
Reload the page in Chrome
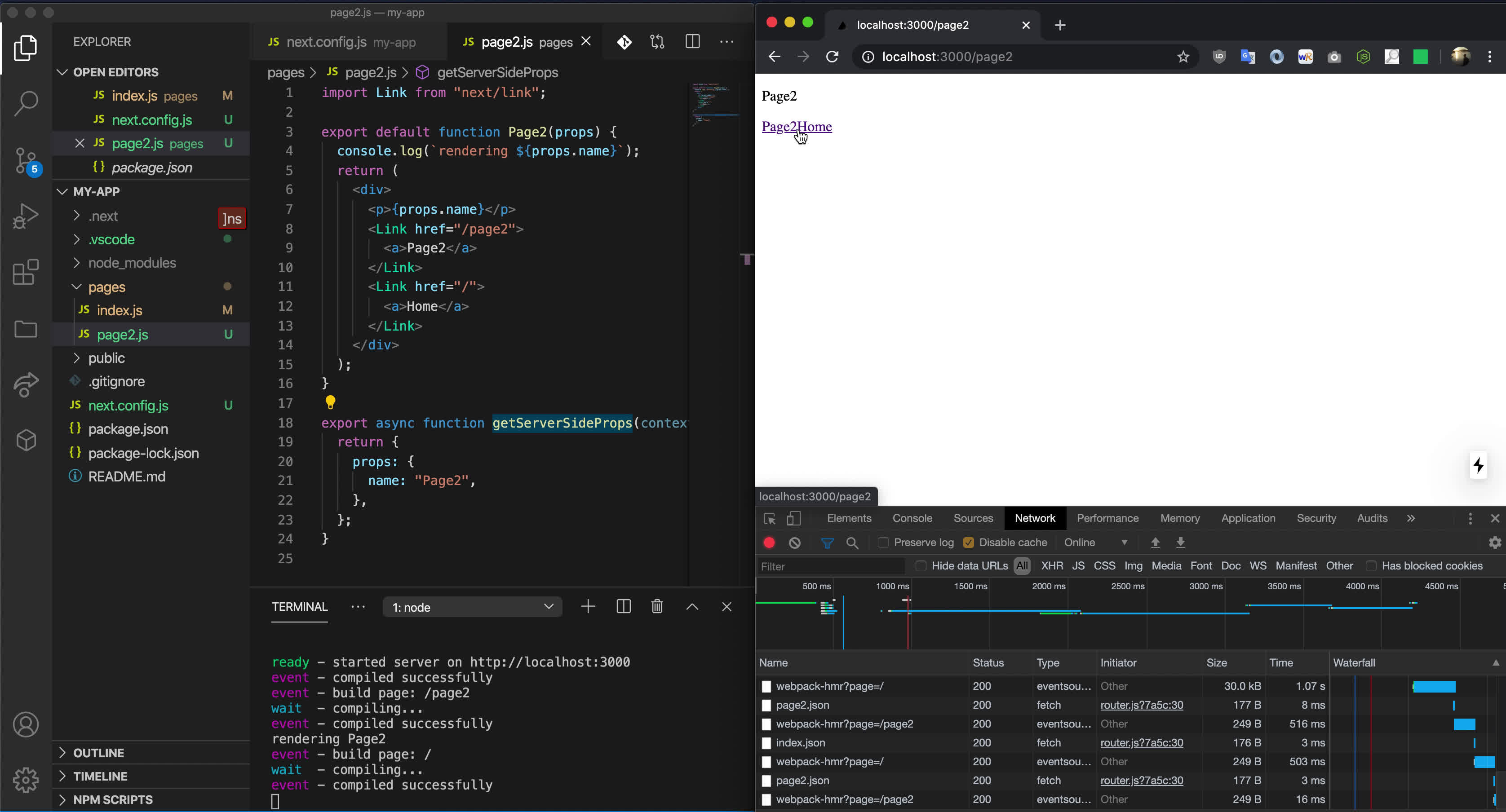coord(832,57)
